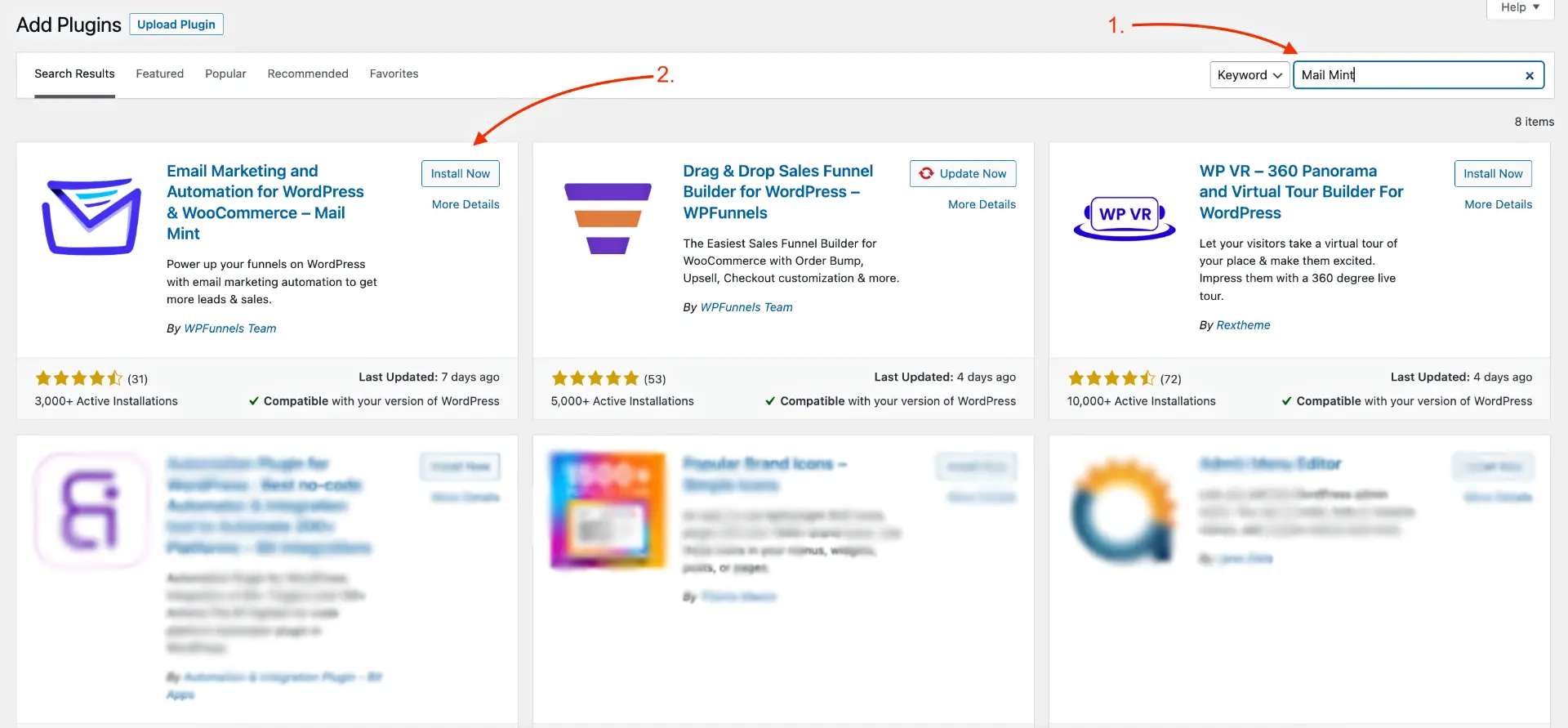This screenshot has width=1568, height=728.
Task: Open the Keyword search type dropdown
Action: 1249,75
